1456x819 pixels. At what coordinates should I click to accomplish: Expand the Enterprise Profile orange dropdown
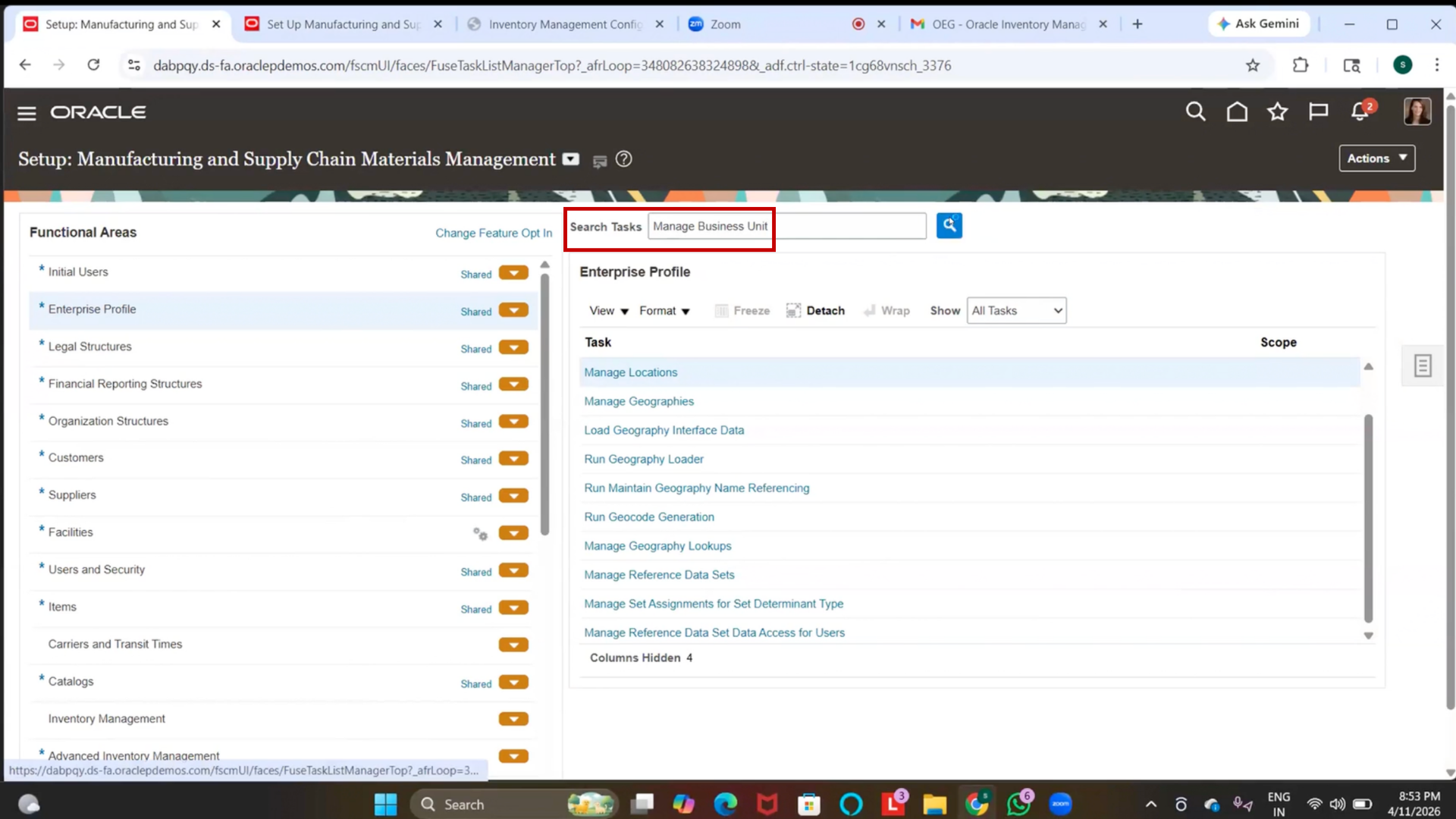pyautogui.click(x=513, y=310)
